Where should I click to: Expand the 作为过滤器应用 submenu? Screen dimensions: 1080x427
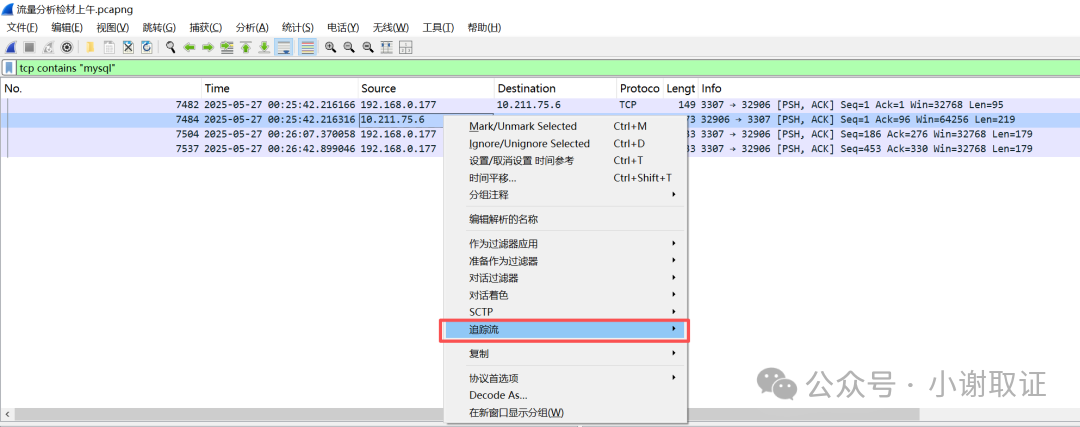tap(565, 243)
